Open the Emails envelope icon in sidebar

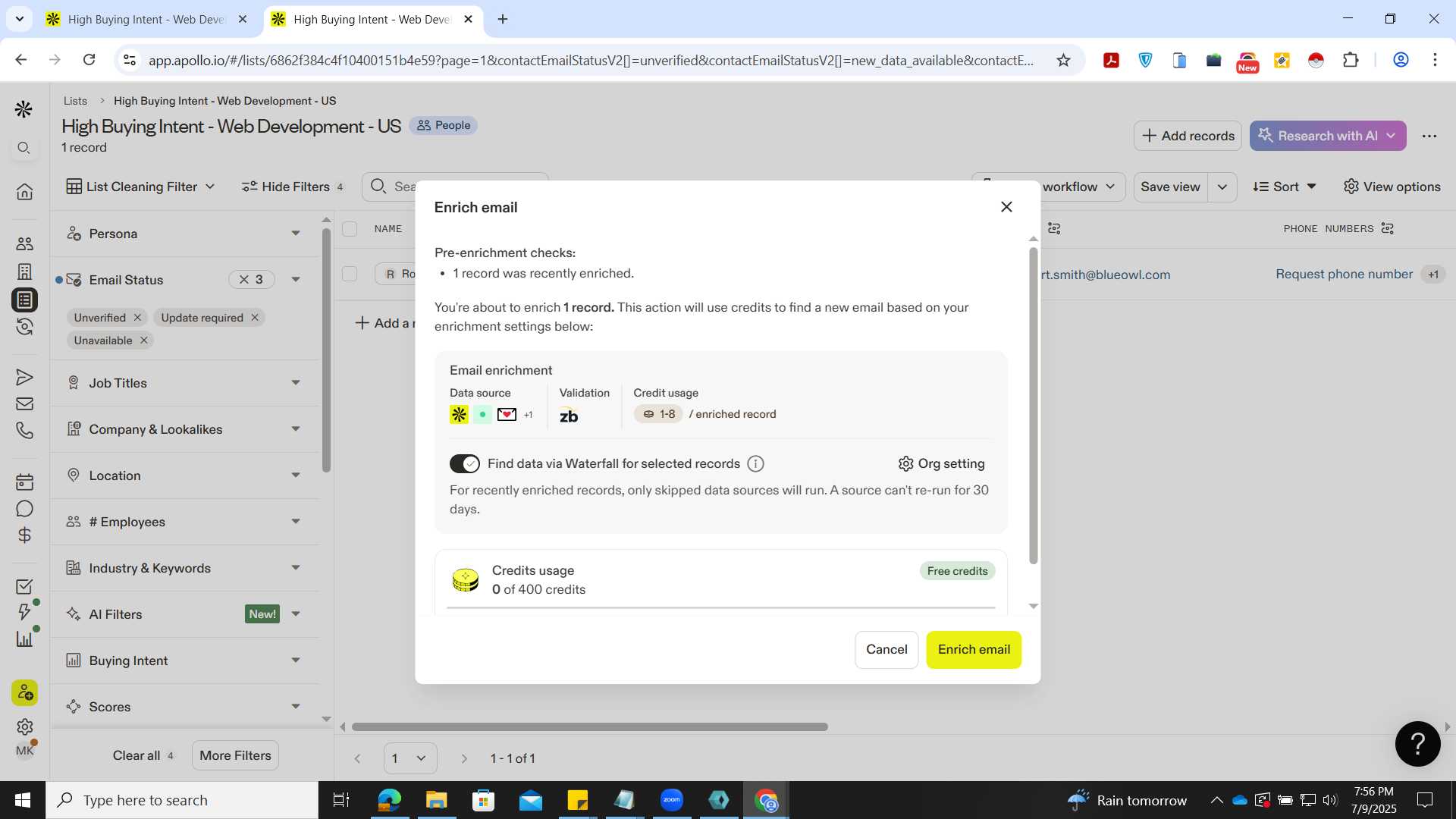tap(24, 403)
